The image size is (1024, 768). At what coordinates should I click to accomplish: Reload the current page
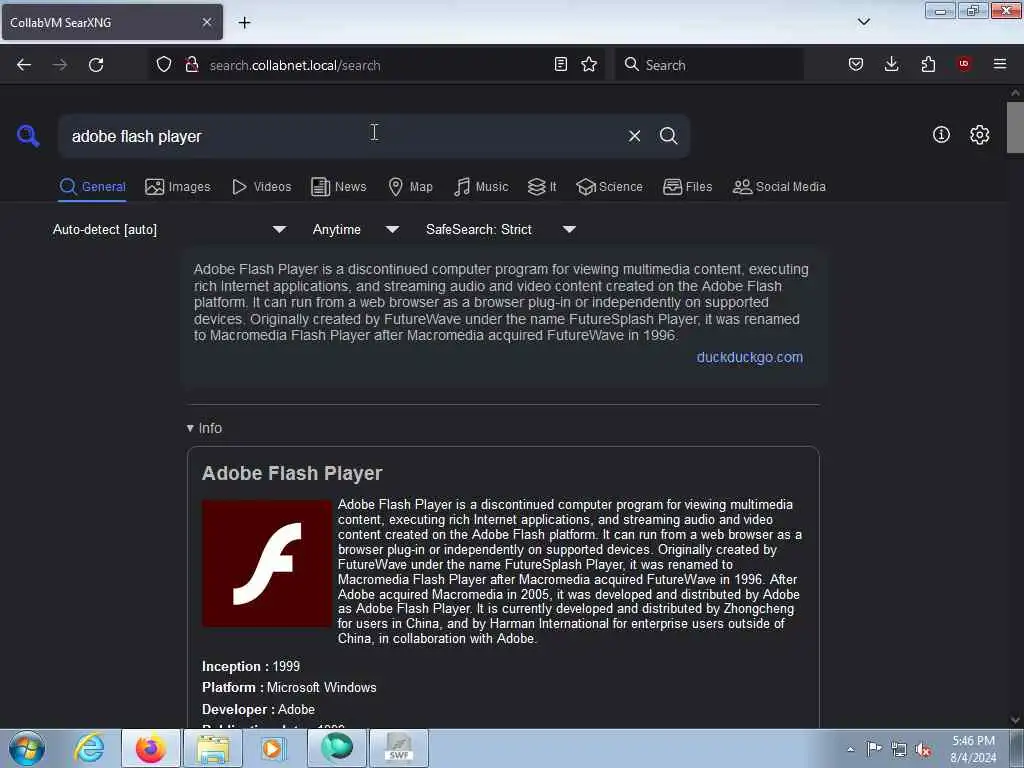[x=96, y=65]
